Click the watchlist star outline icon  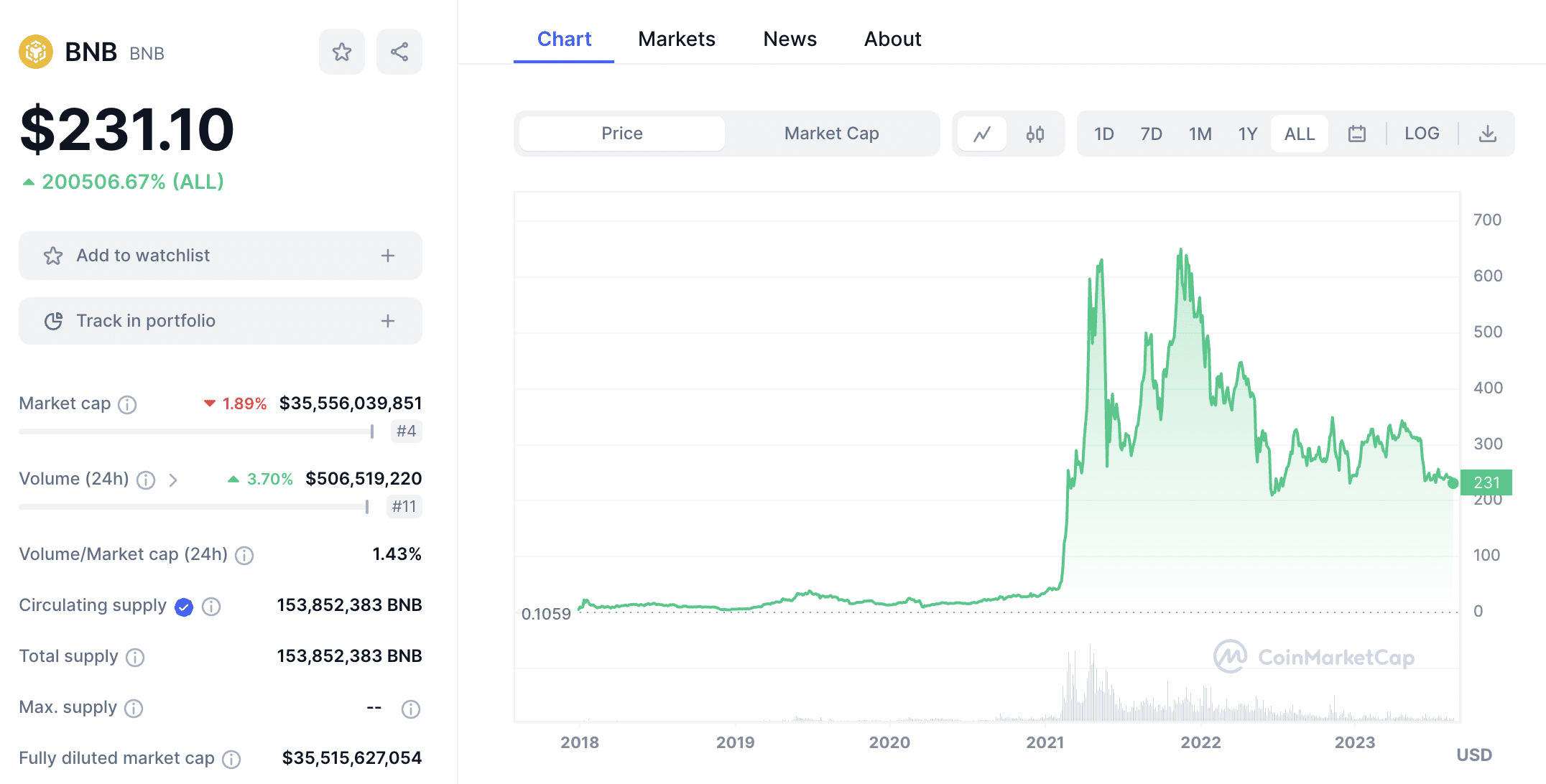[53, 256]
